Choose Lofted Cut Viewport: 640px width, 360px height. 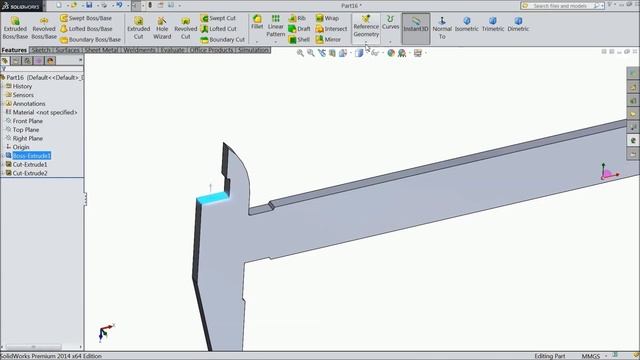point(218,29)
